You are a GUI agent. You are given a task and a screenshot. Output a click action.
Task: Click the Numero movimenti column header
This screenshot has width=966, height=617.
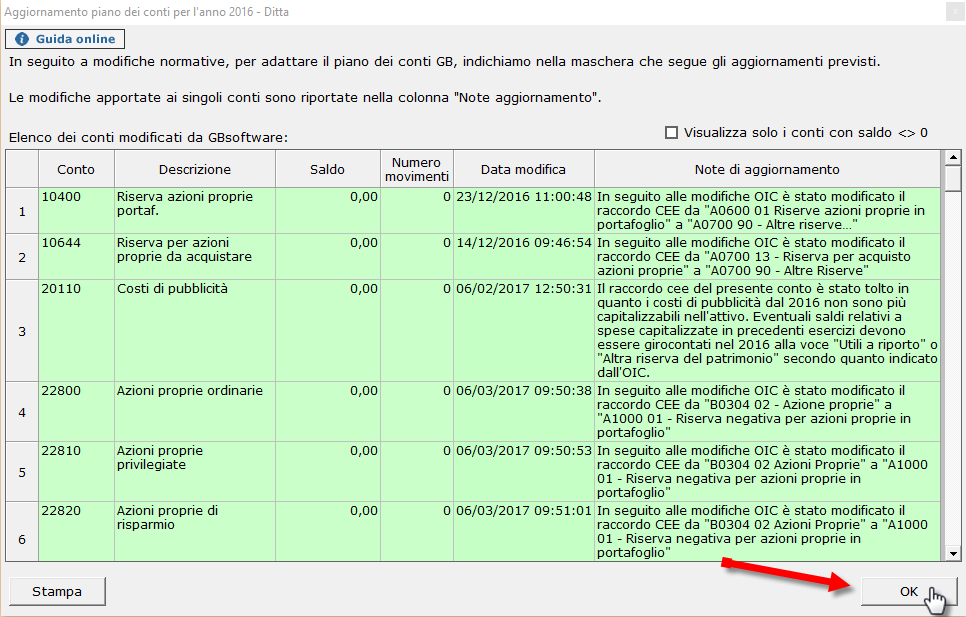click(417, 169)
